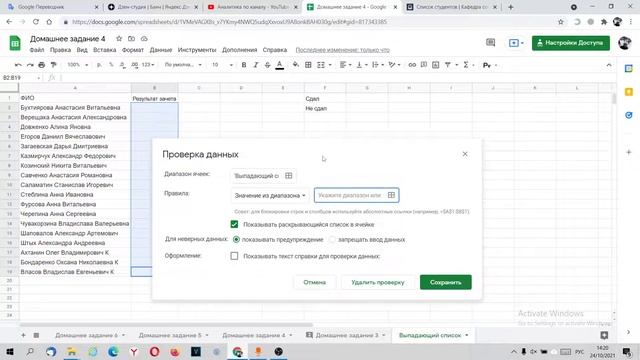The width and height of the screenshot is (640, 360).
Task: Open the Вставка menu
Action: (x=104, y=50)
